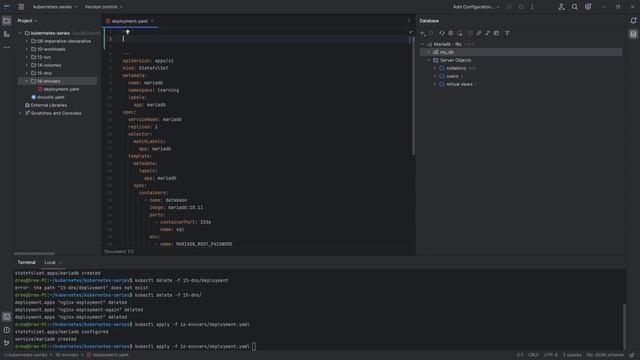Screen dimensions: 640x360
Task: Click the Refresh database icon
Action: pos(442,33)
